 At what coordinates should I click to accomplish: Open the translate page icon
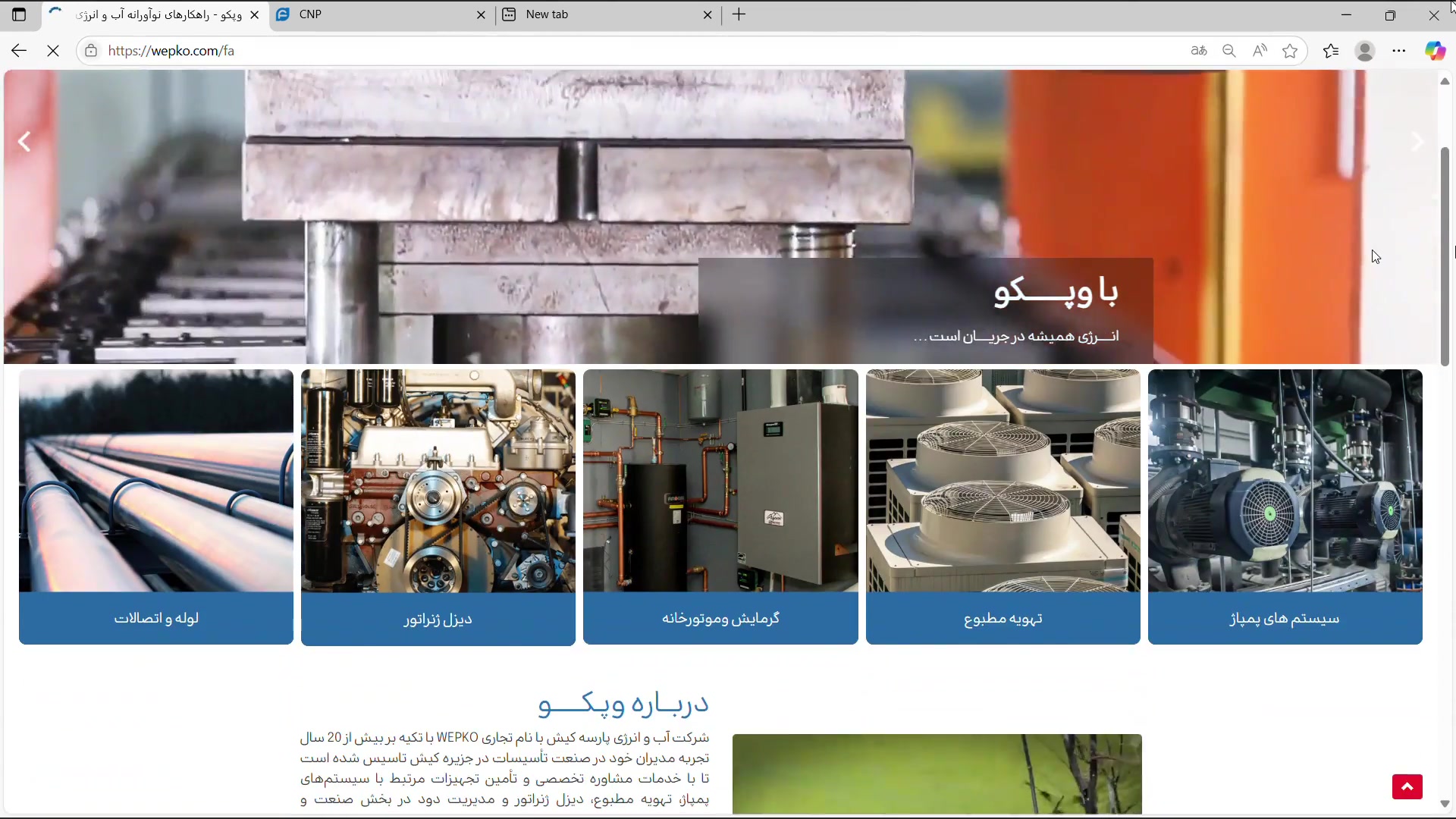coord(1199,51)
